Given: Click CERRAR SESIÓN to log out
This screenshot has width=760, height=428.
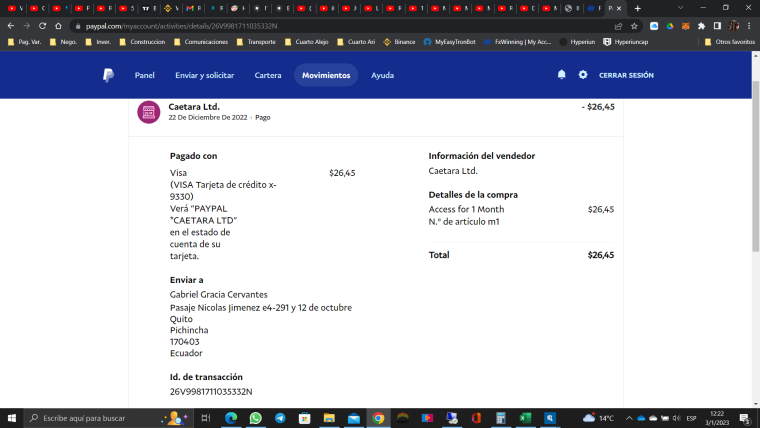Looking at the screenshot, I should (x=626, y=75).
